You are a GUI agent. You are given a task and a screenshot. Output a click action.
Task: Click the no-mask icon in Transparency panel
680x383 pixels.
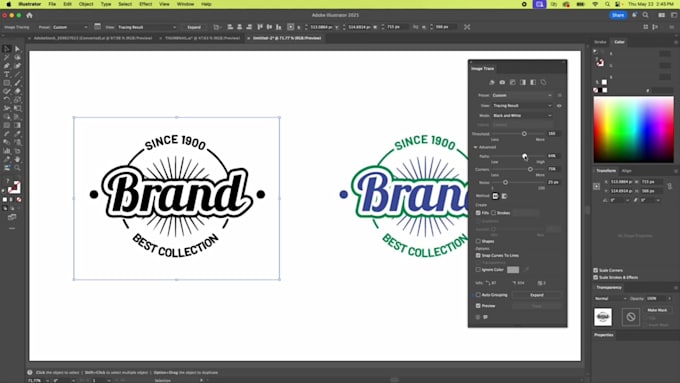click(x=631, y=317)
